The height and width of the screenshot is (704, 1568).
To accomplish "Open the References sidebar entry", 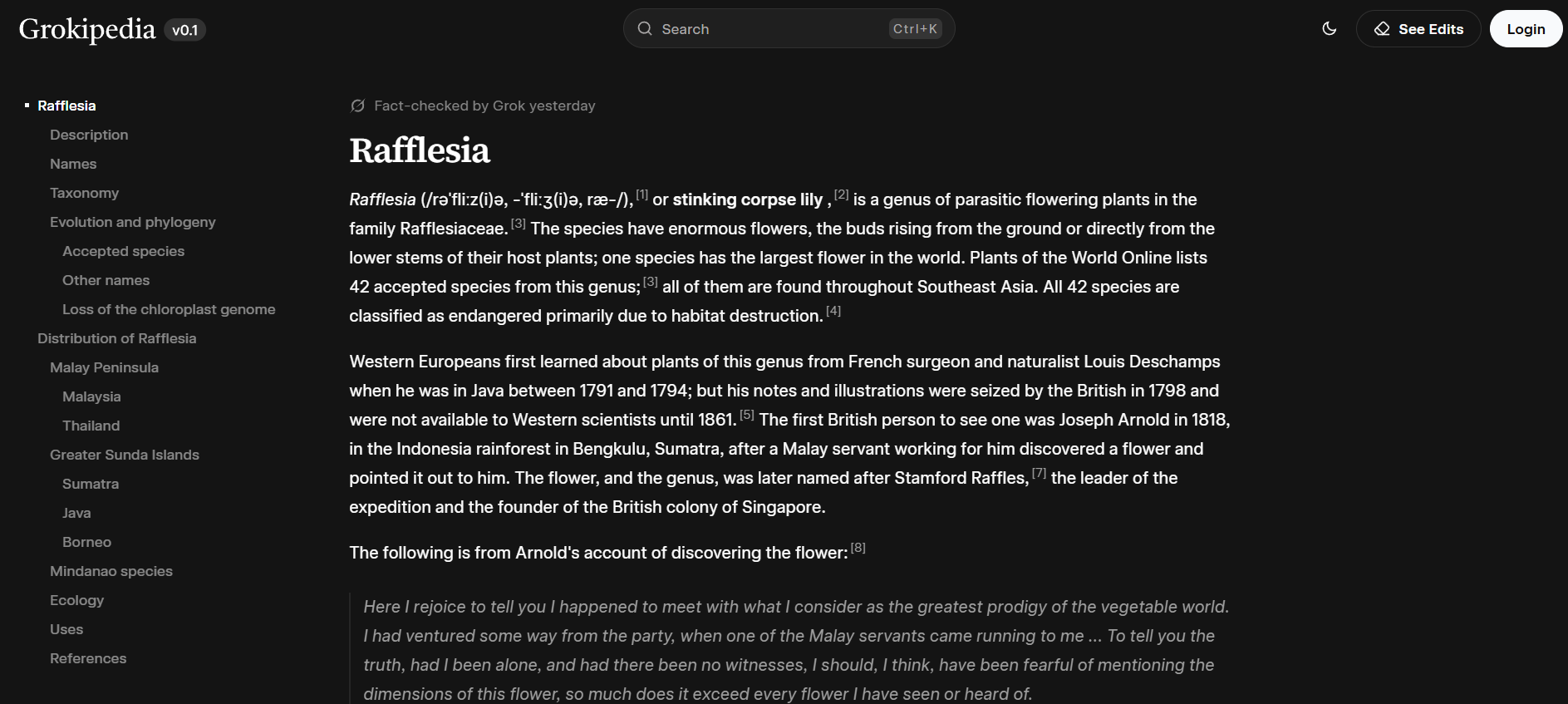I will tap(88, 658).
